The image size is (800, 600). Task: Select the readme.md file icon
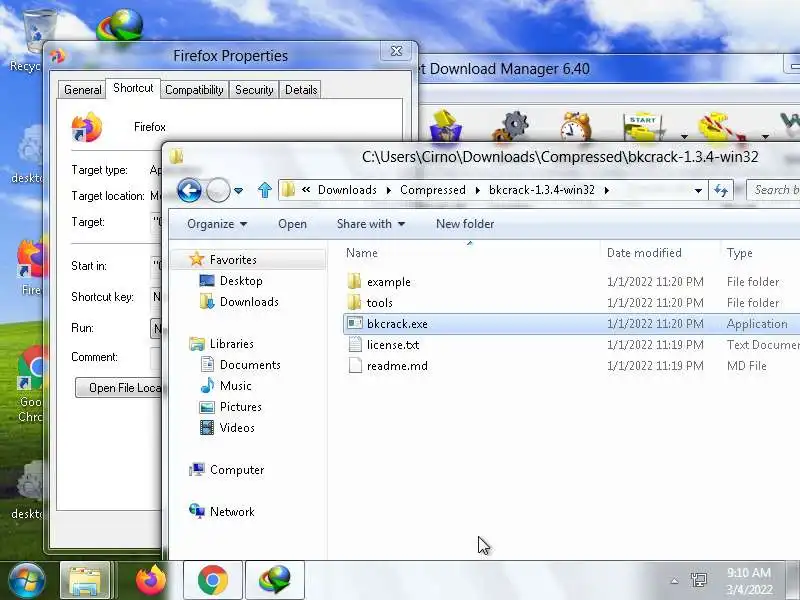click(355, 365)
